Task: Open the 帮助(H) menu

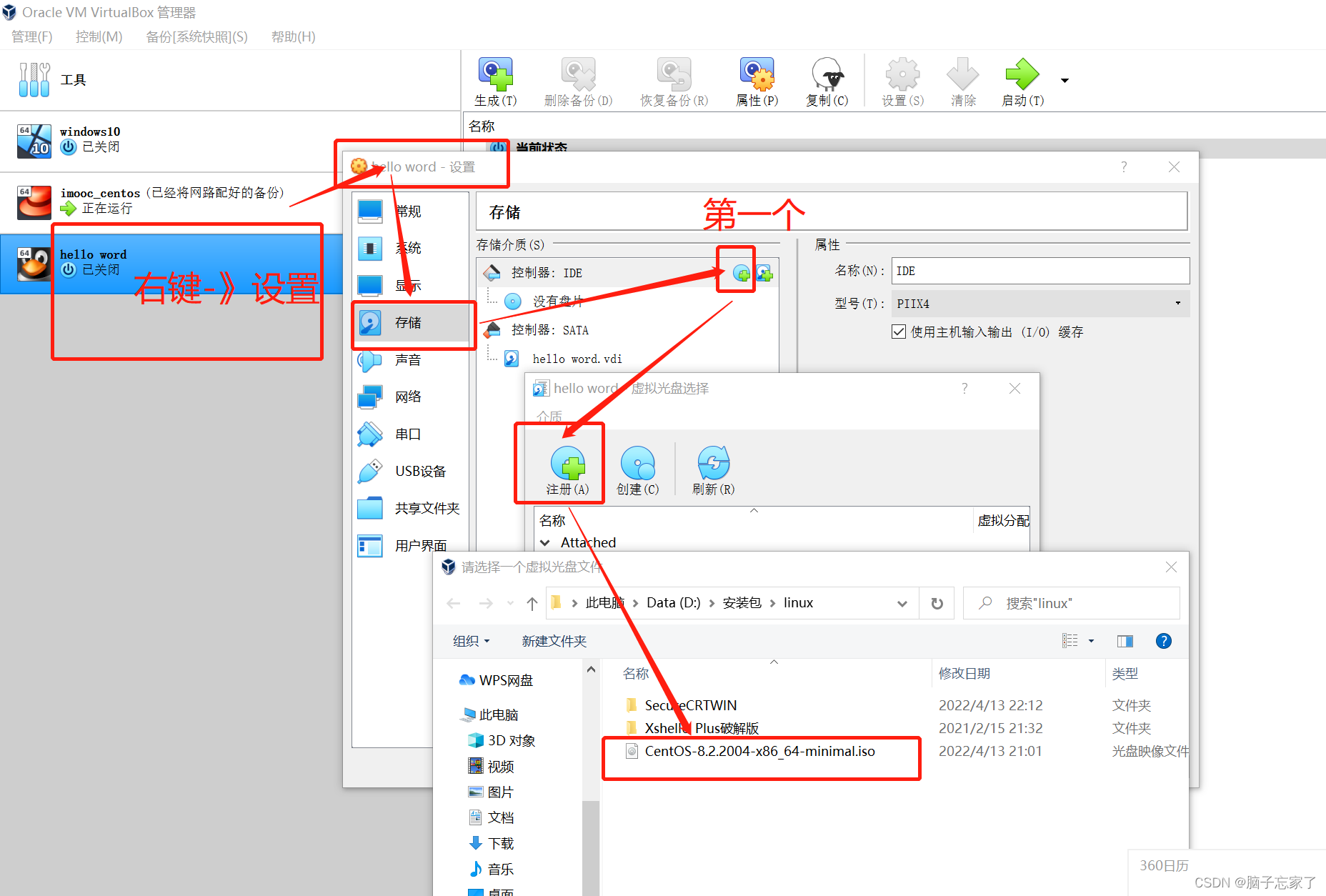Action: [x=293, y=36]
